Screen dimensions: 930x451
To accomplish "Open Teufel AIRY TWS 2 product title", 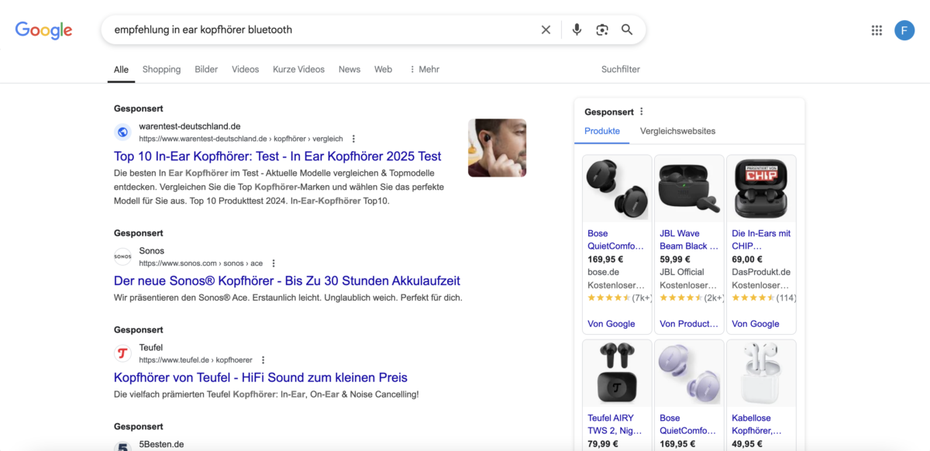I will click(616, 424).
